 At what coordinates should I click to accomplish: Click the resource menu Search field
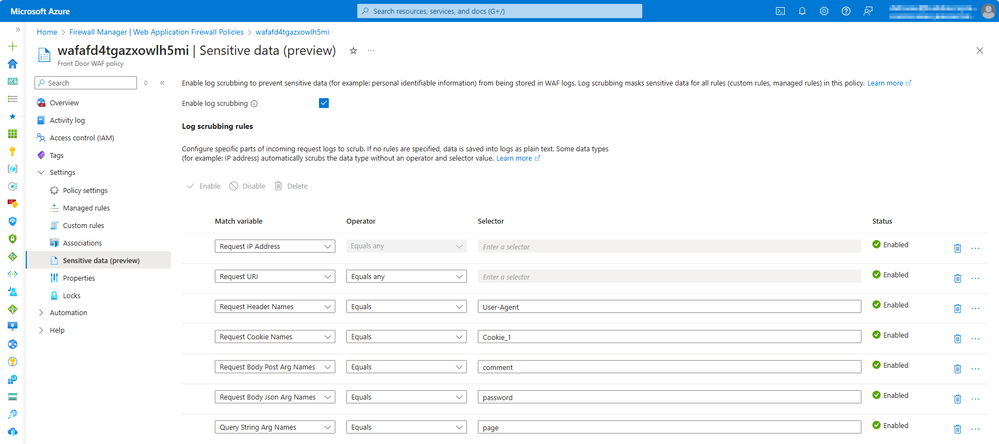[85, 83]
